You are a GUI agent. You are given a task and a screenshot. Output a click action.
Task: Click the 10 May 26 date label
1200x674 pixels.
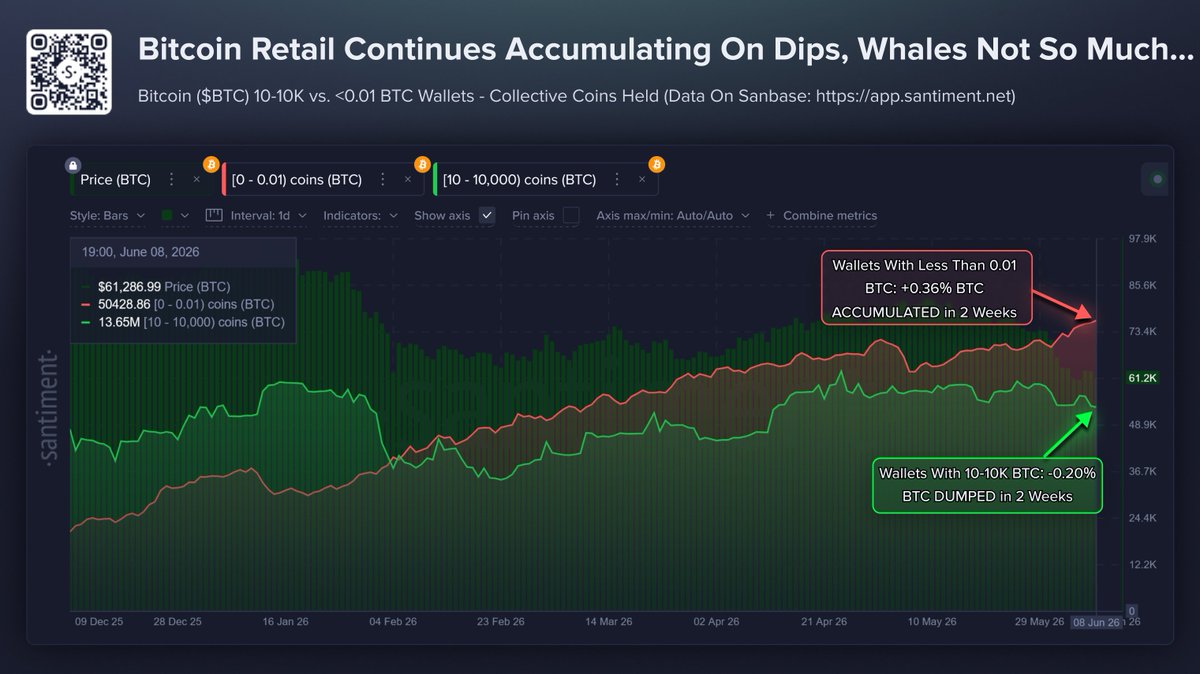(x=930, y=622)
